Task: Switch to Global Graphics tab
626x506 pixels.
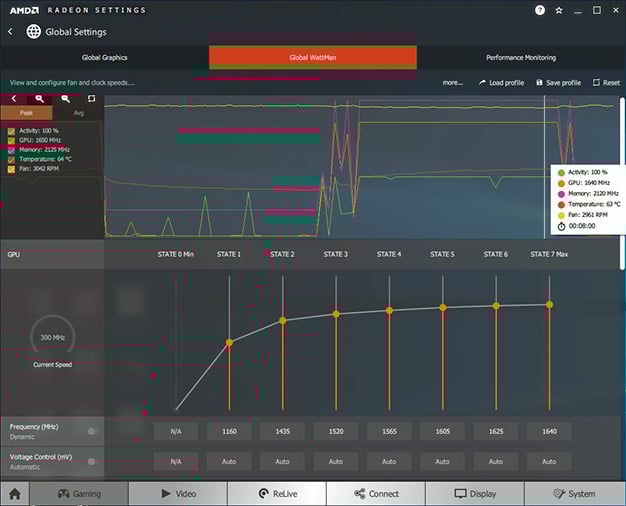Action: [x=104, y=58]
